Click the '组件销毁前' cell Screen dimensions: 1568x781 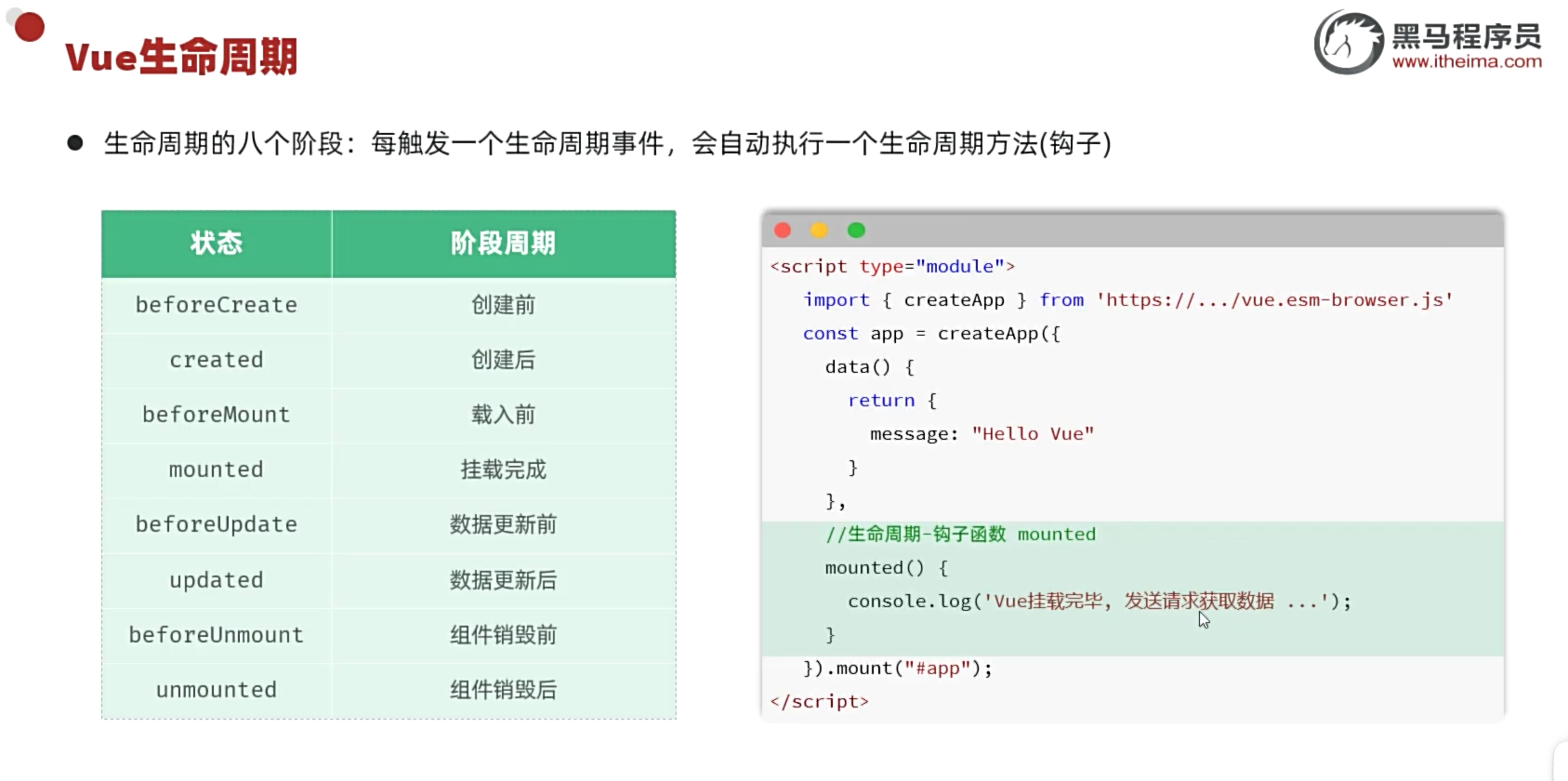(504, 635)
